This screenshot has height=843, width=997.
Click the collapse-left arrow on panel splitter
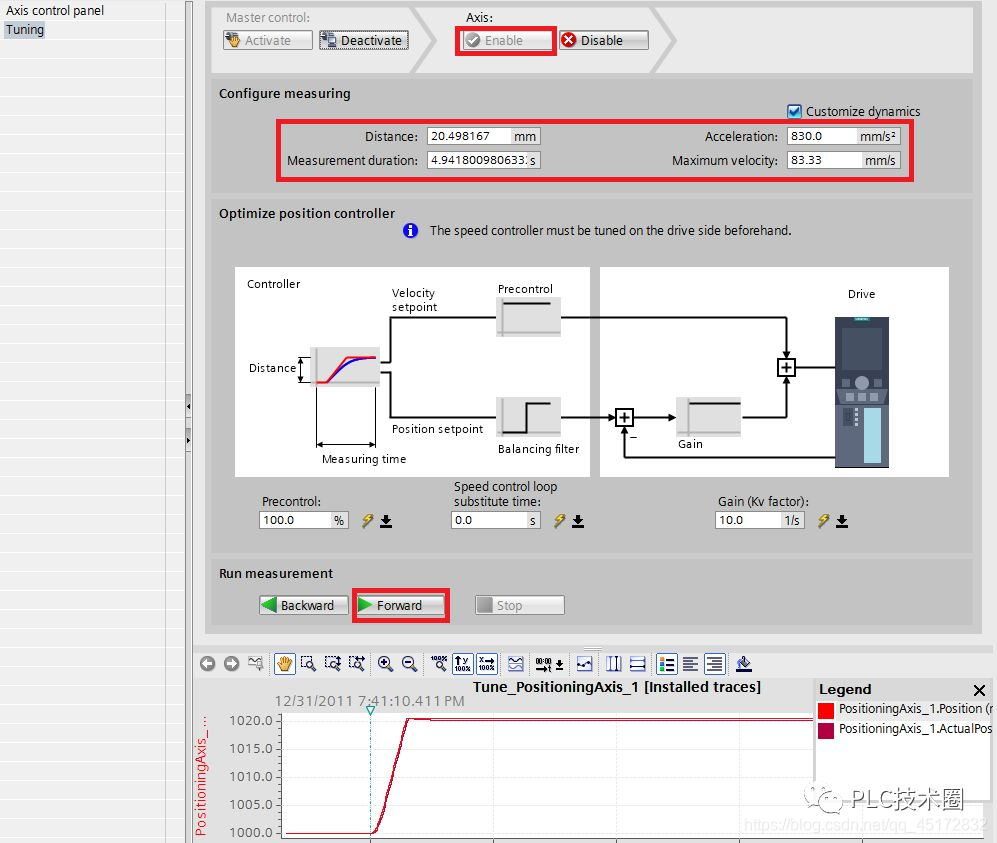click(188, 406)
